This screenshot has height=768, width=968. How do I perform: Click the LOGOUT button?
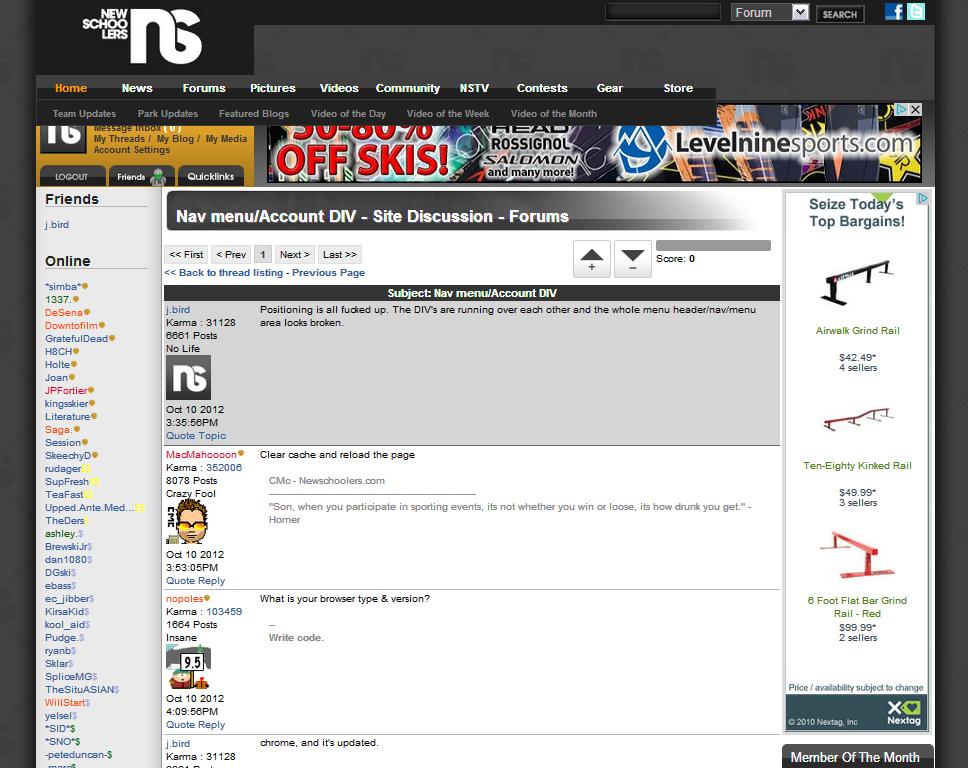click(x=71, y=176)
